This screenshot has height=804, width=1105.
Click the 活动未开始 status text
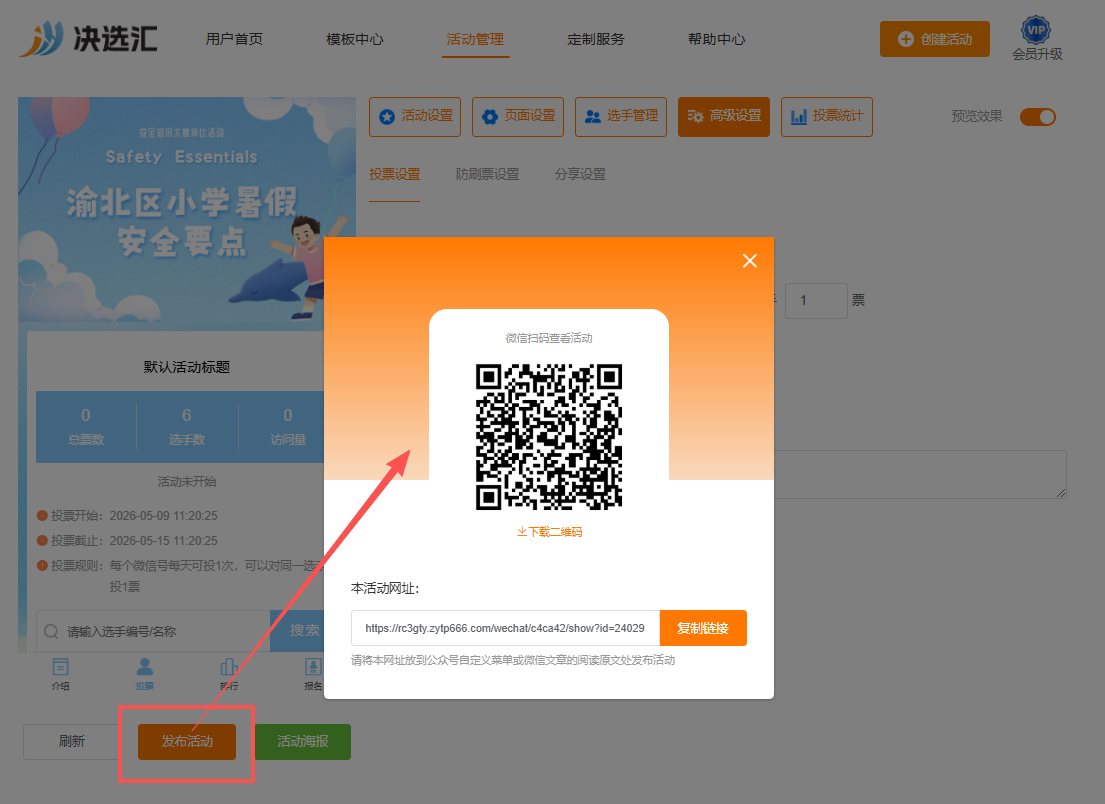pyautogui.click(x=187, y=482)
